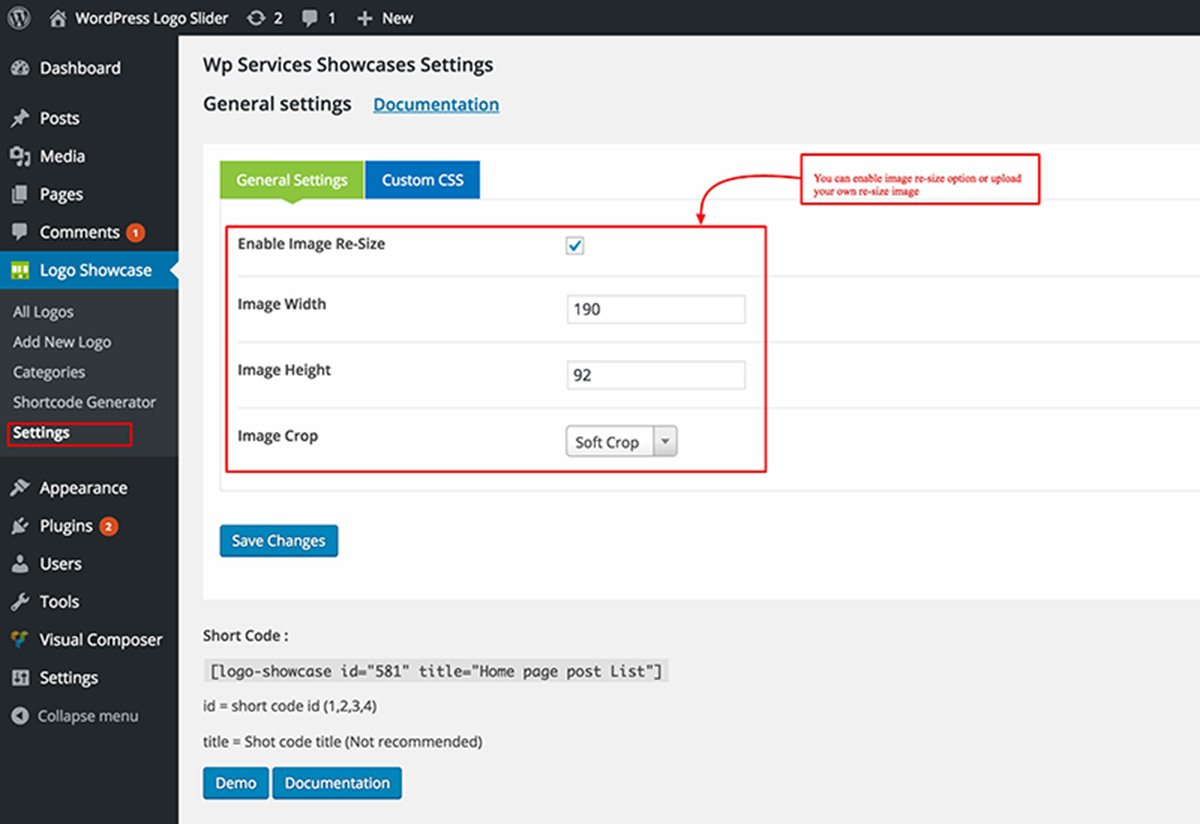Click the home icon beside the site name

pyautogui.click(x=58, y=18)
